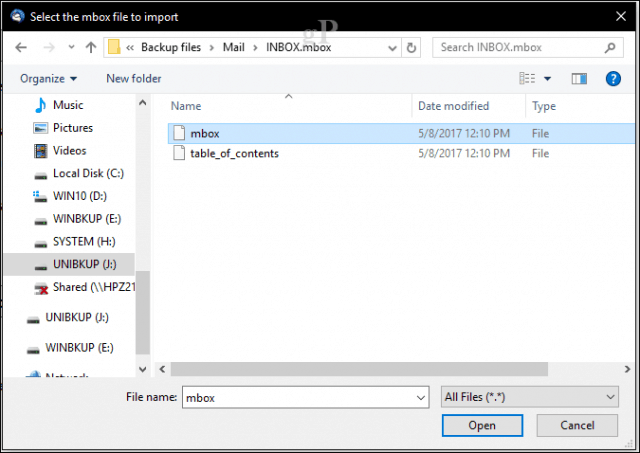Click the SYSTEM (H:) drive icon
The width and height of the screenshot is (640, 453).
pos(40,244)
